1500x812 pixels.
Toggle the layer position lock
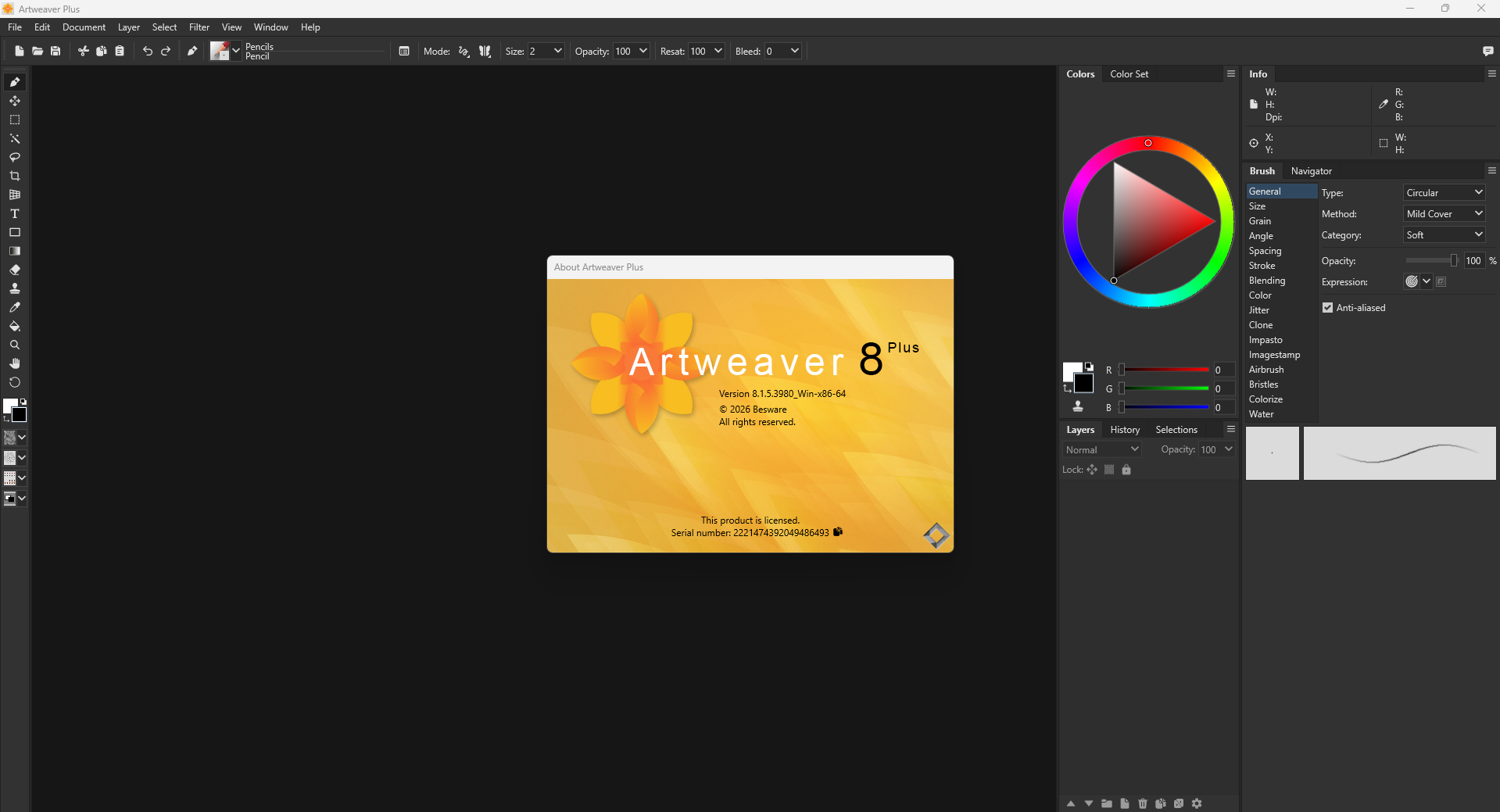[1092, 470]
